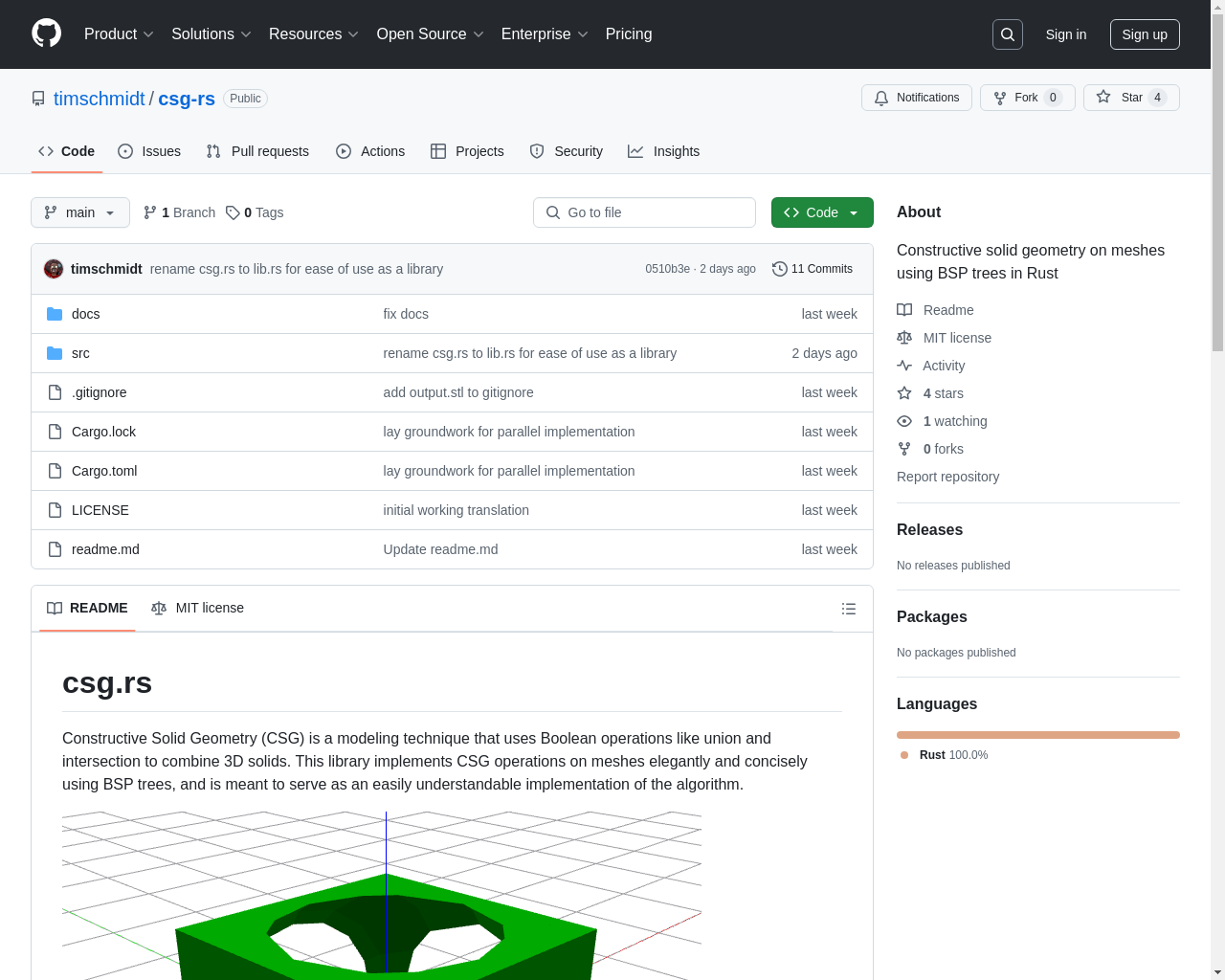Viewport: 1225px width, 980px height.
Task: Click the Report repository link
Action: (x=947, y=477)
